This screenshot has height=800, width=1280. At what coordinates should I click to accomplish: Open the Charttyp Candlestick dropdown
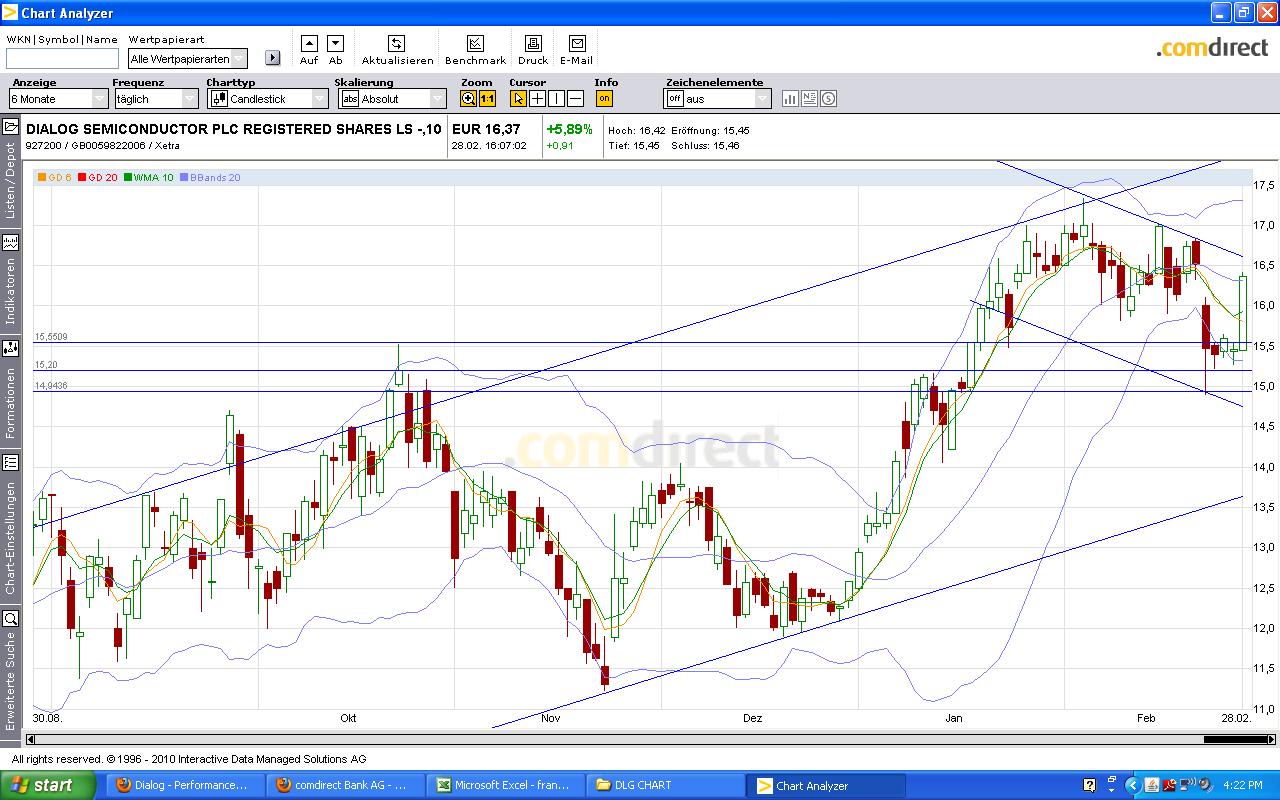[x=268, y=99]
